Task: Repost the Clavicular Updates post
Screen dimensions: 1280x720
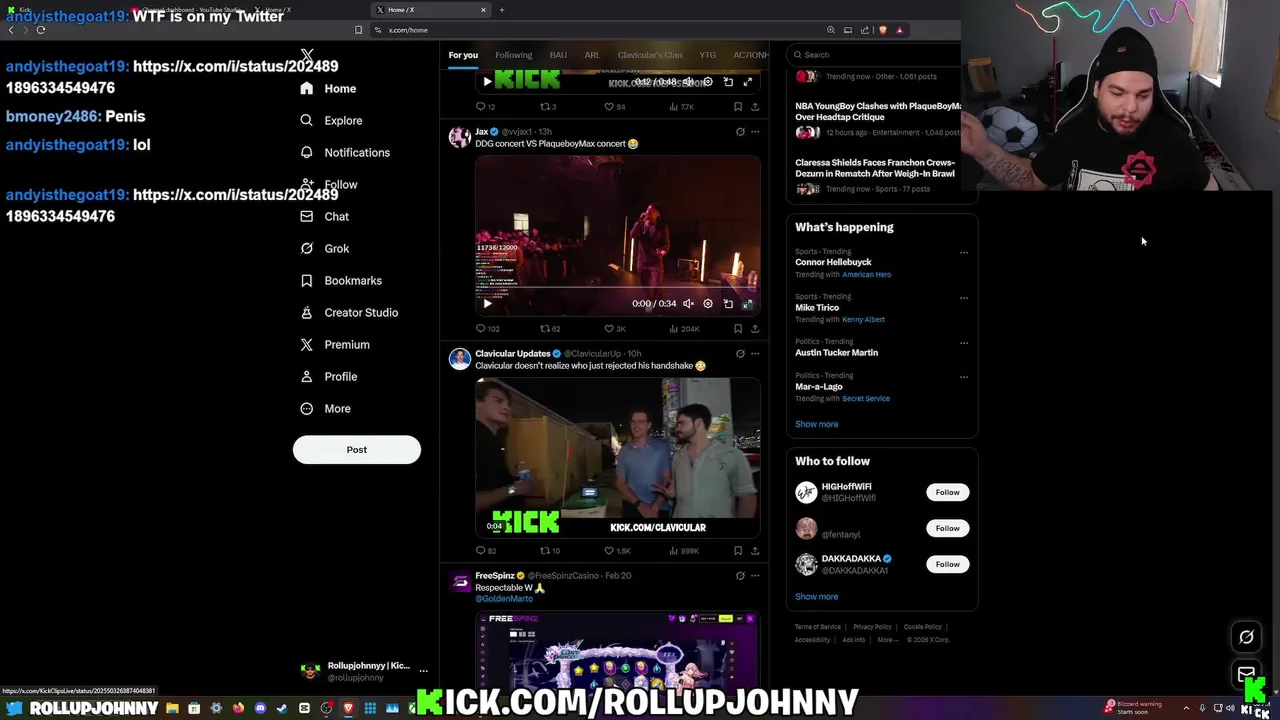Action: (x=550, y=551)
